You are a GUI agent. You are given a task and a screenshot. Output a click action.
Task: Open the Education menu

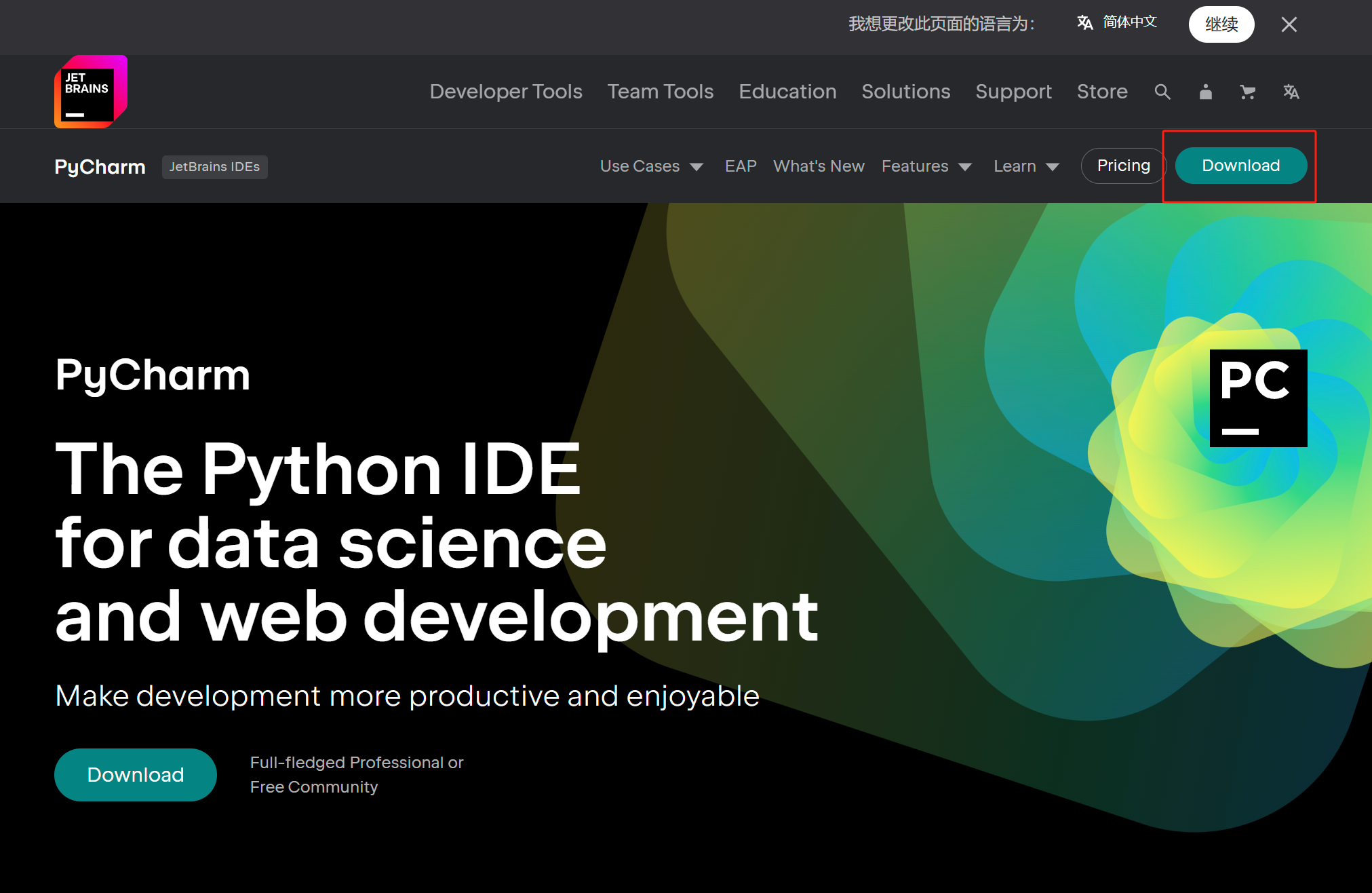787,92
